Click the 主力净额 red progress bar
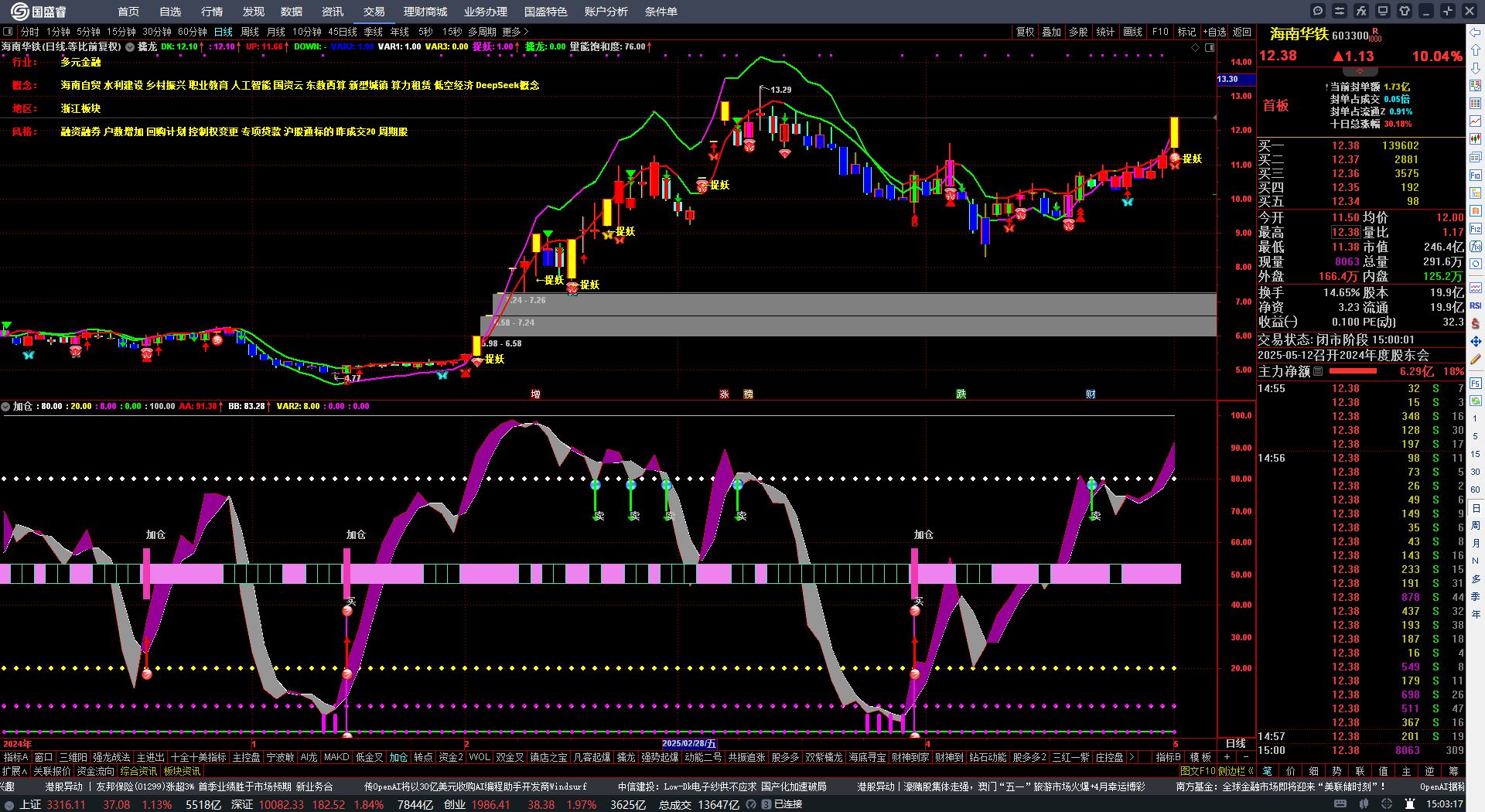 pyautogui.click(x=1353, y=371)
